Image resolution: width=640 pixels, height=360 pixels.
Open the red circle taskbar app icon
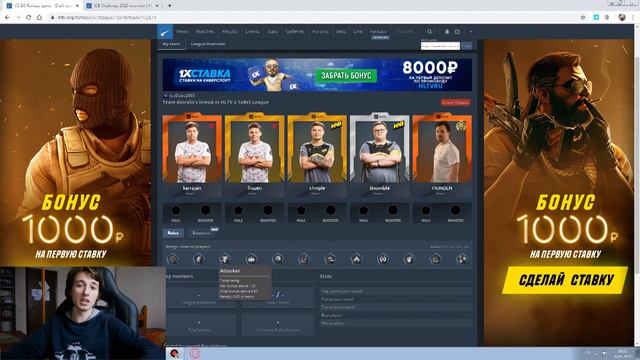point(175,353)
